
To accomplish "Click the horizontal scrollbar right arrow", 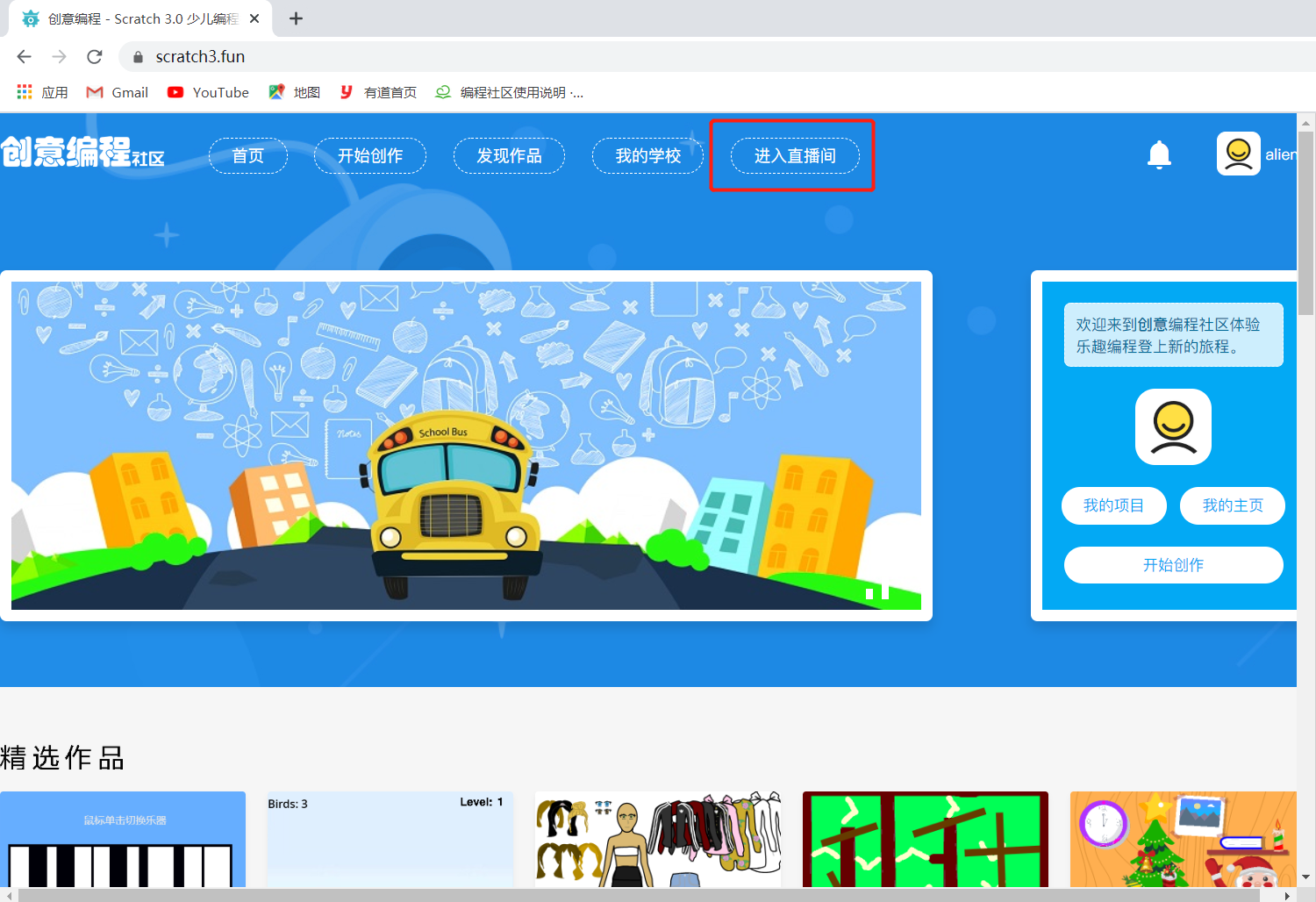I will click(1287, 895).
